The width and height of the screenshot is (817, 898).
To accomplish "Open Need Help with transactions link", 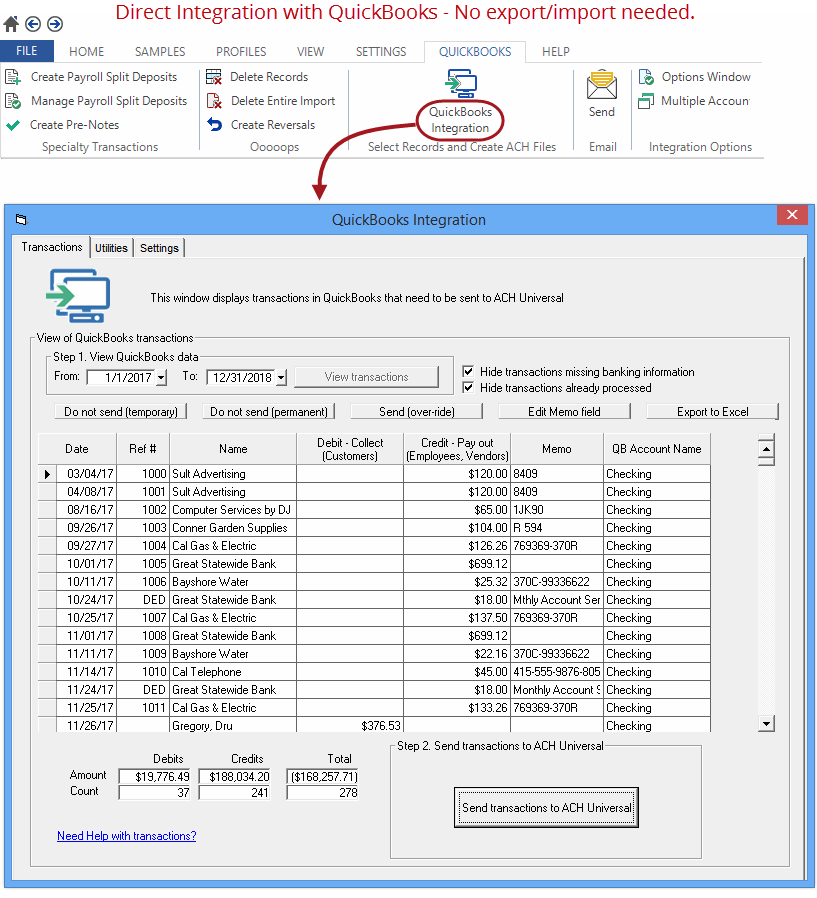I will tap(127, 836).
